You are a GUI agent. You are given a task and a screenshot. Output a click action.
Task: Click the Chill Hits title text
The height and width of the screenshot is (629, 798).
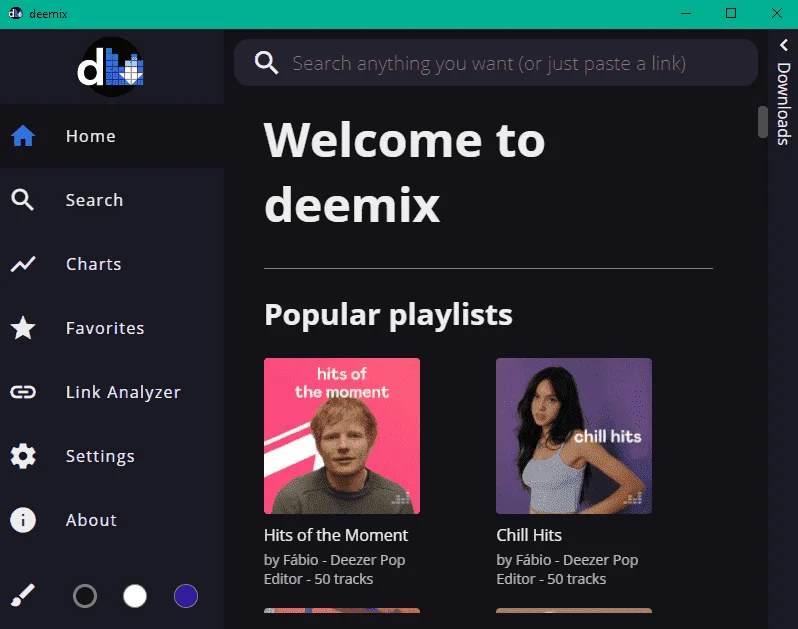(x=529, y=535)
